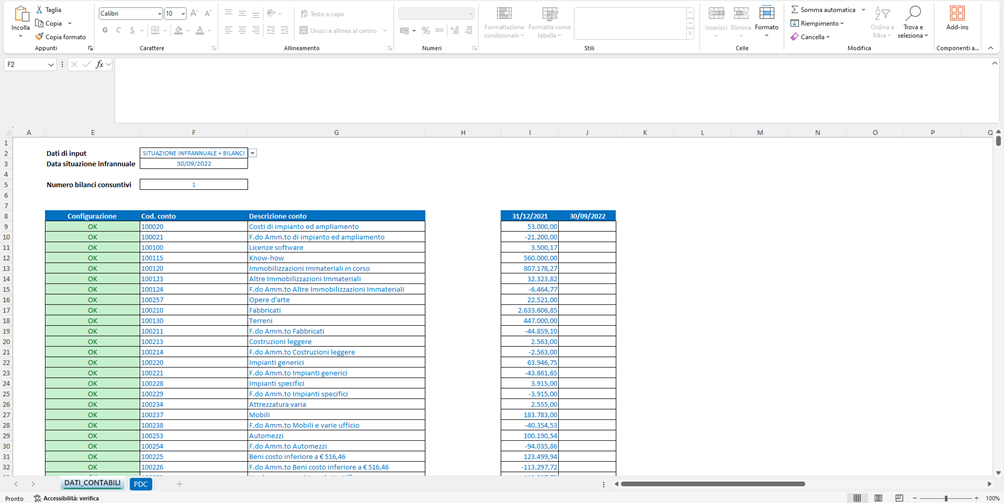The width and height of the screenshot is (1004, 503).
Task: Open the Cancella menu
Action: pyautogui.click(x=810, y=37)
